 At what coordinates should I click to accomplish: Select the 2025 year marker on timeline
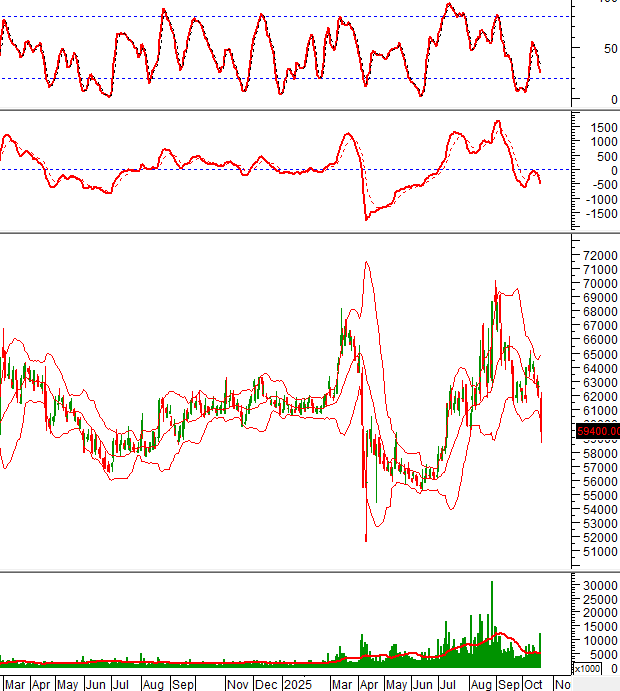pyautogui.click(x=297, y=685)
